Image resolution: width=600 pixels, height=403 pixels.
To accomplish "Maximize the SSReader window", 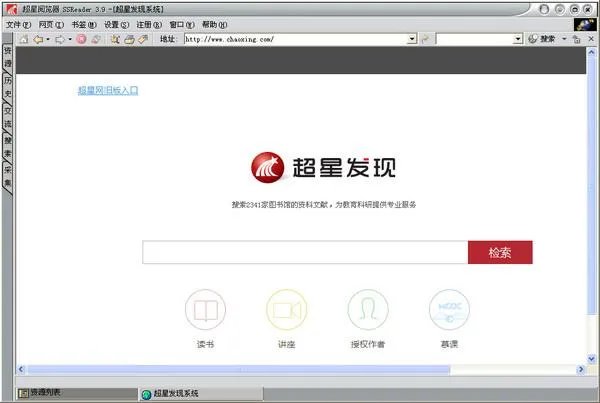I will (x=575, y=9).
